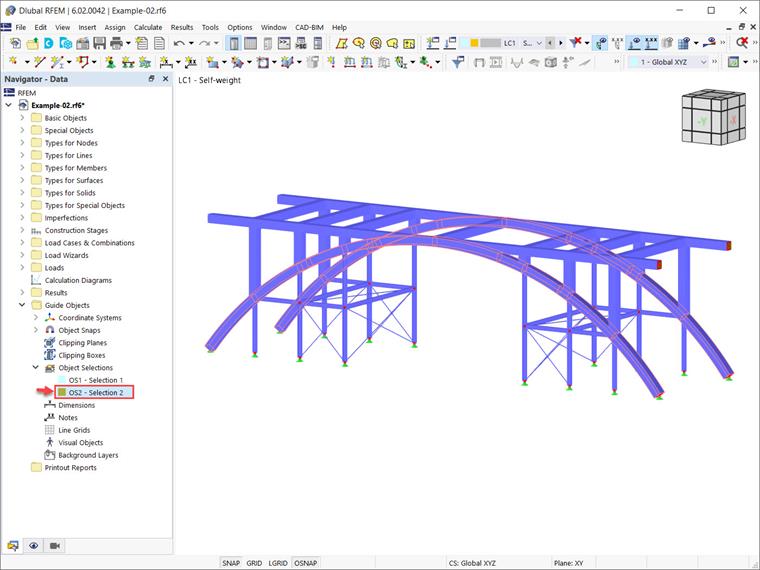Click the print report page icon
This screenshot has width=760, height=570.
(x=159, y=43)
